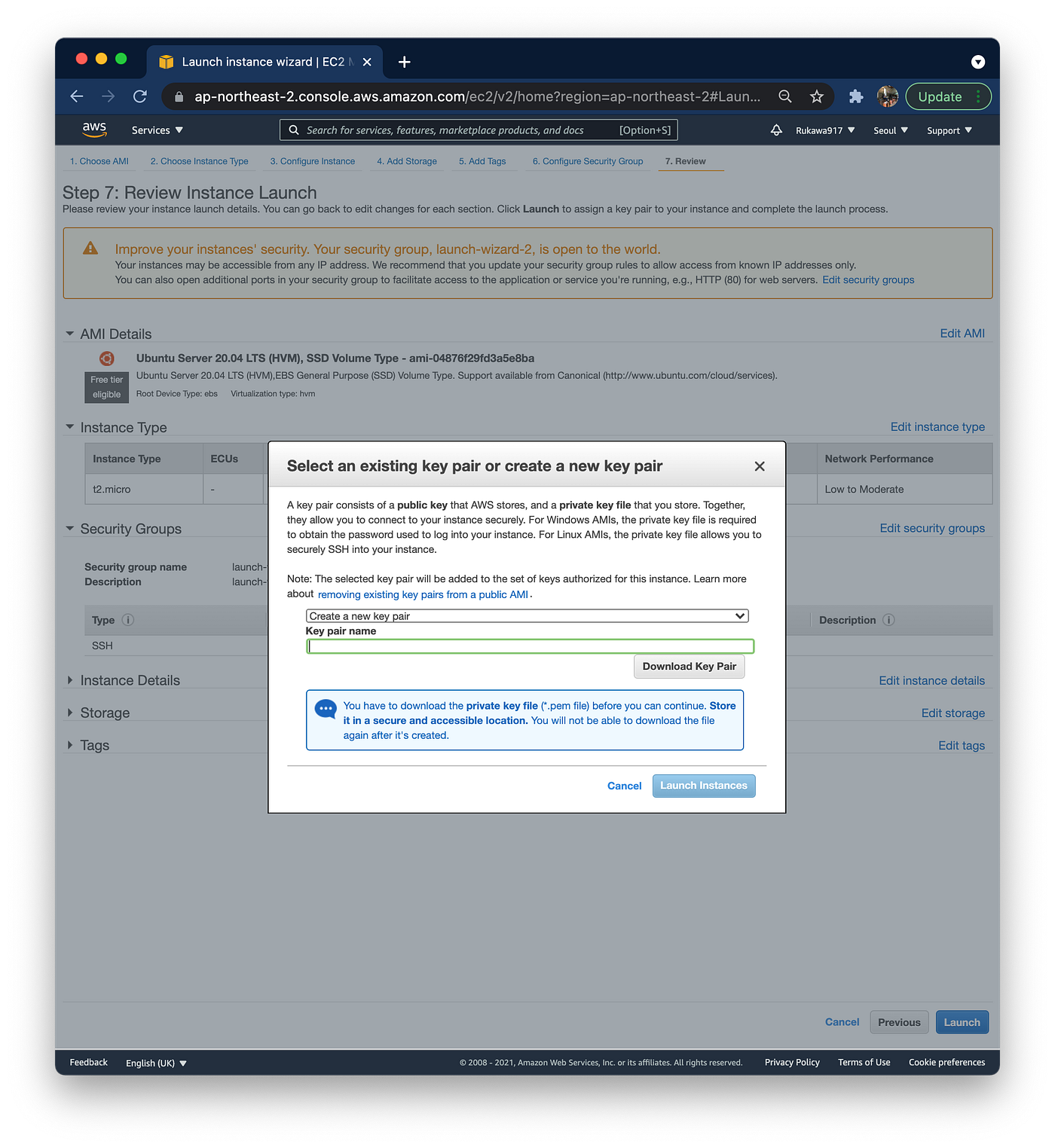
Task: Go to step 2 Choose Instance Type
Action: (x=199, y=161)
